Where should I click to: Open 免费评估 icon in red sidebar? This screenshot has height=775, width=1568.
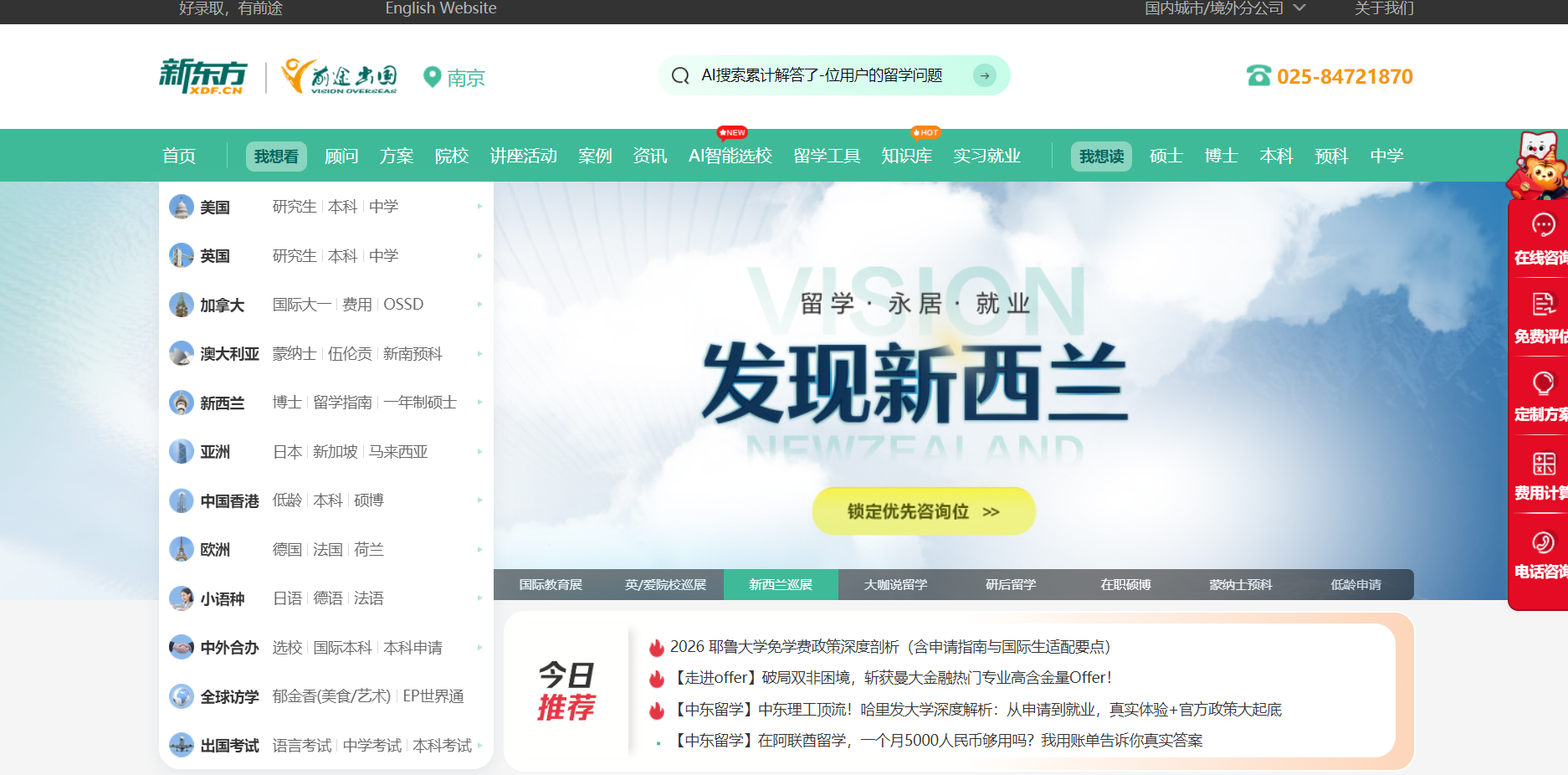1543,304
